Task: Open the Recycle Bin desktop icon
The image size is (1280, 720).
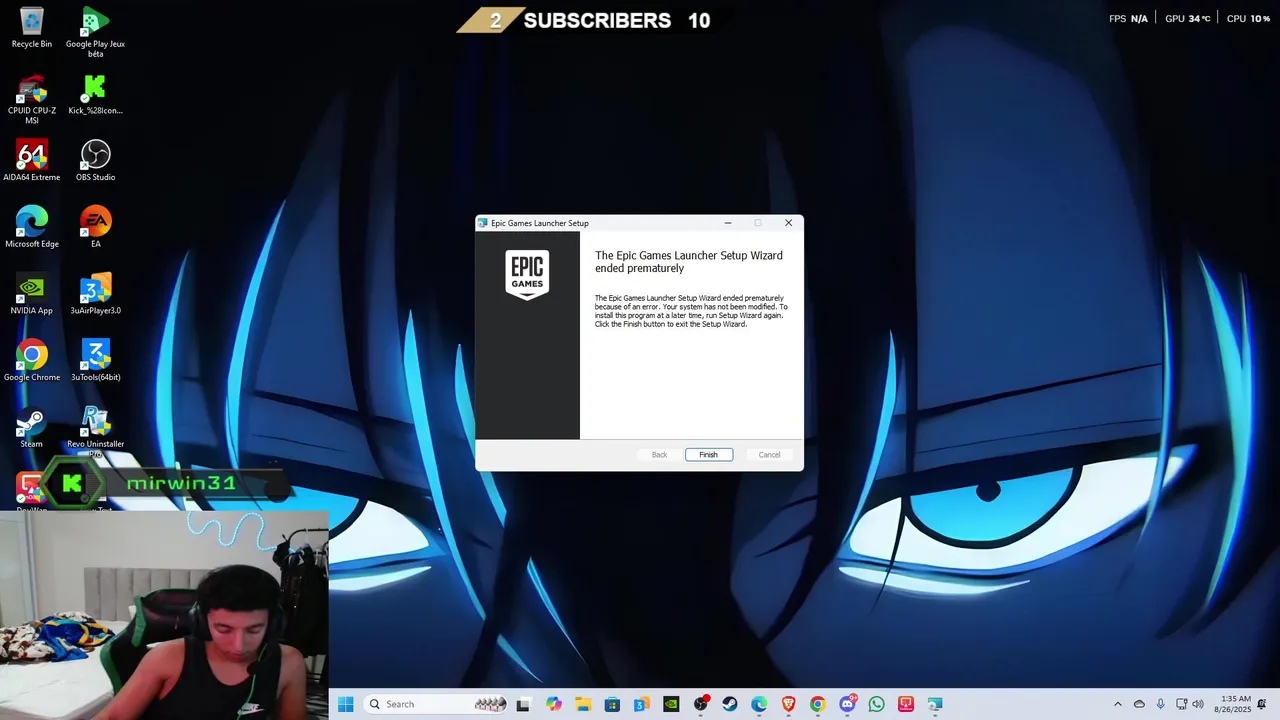Action: [x=32, y=28]
